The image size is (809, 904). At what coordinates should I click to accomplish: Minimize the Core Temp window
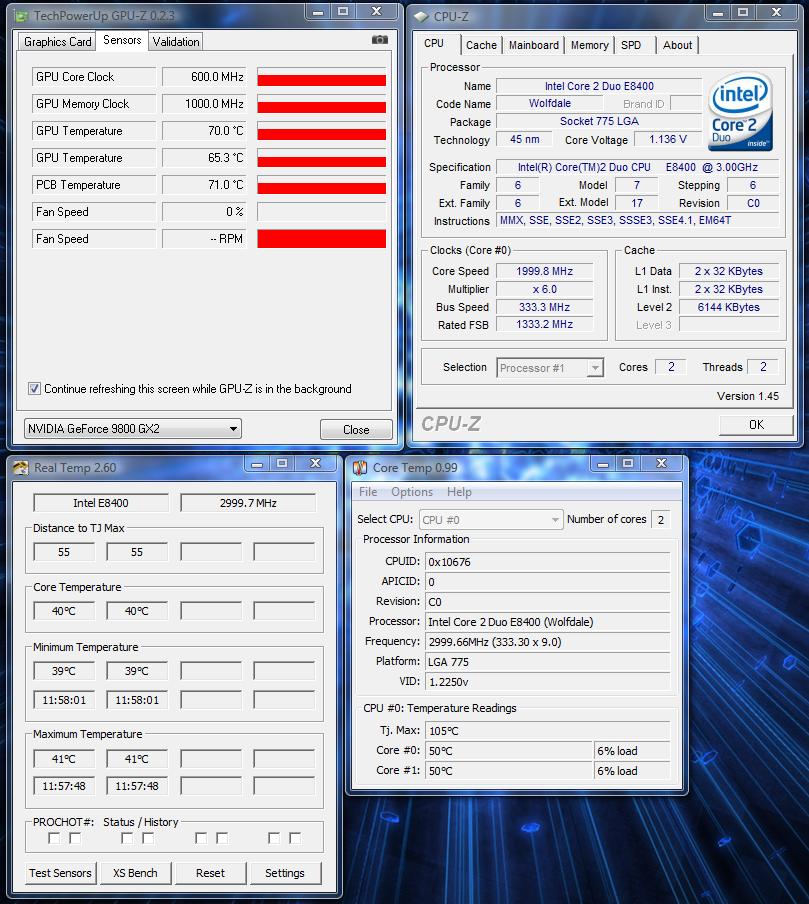[603, 464]
